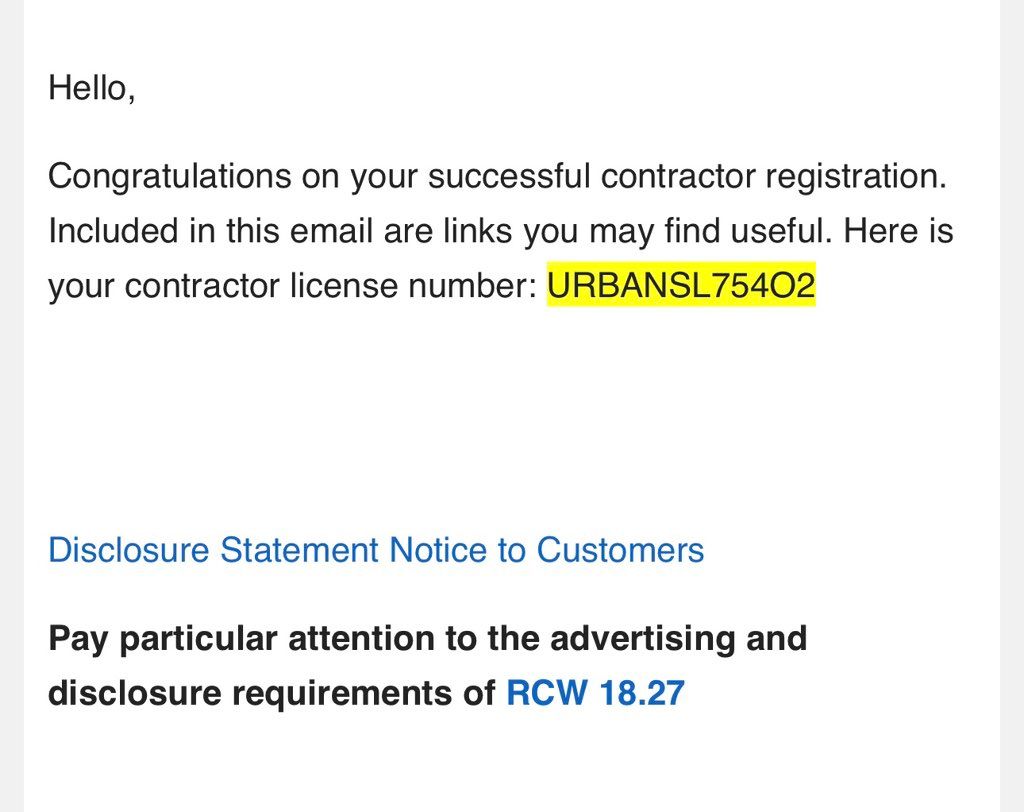Click the highlighted license number URBANSL754O2
Image resolution: width=1024 pixels, height=812 pixels.
click(x=681, y=287)
